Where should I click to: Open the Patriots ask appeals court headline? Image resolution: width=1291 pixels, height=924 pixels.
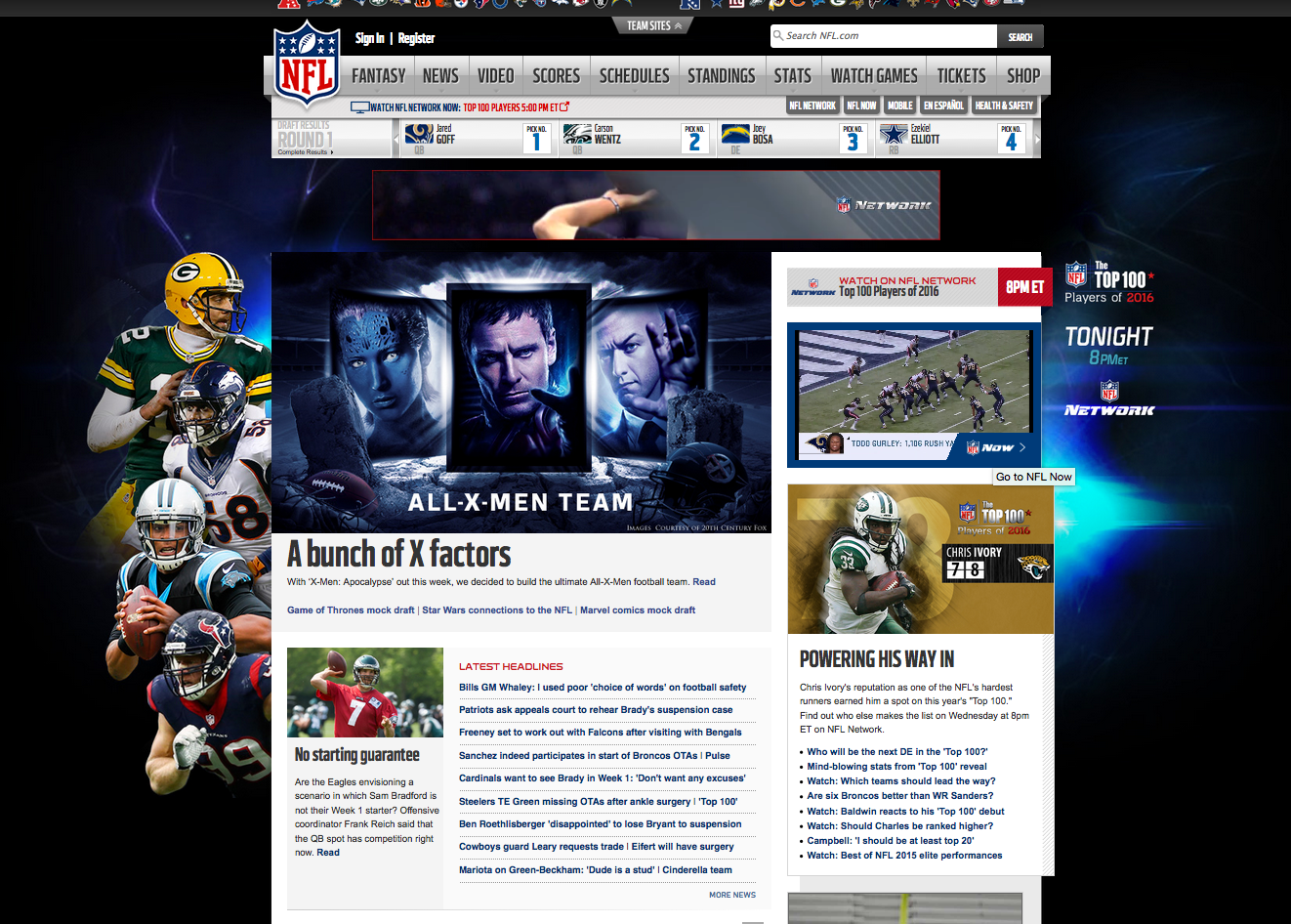tap(596, 710)
